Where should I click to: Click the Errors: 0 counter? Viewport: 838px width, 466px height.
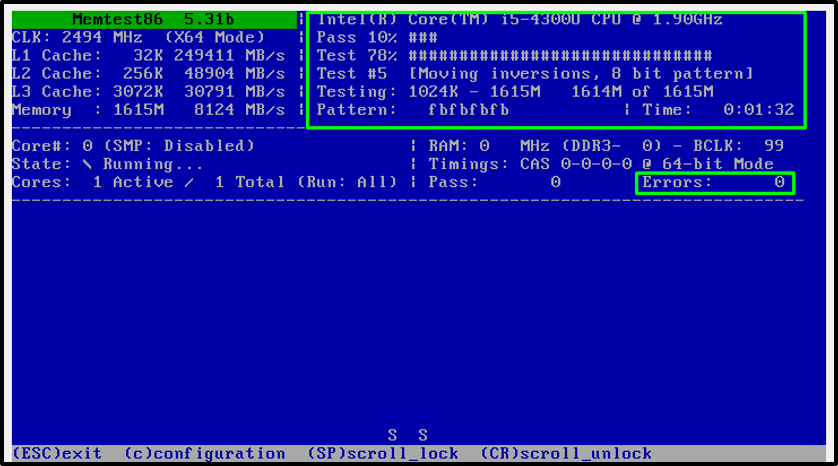coord(714,182)
